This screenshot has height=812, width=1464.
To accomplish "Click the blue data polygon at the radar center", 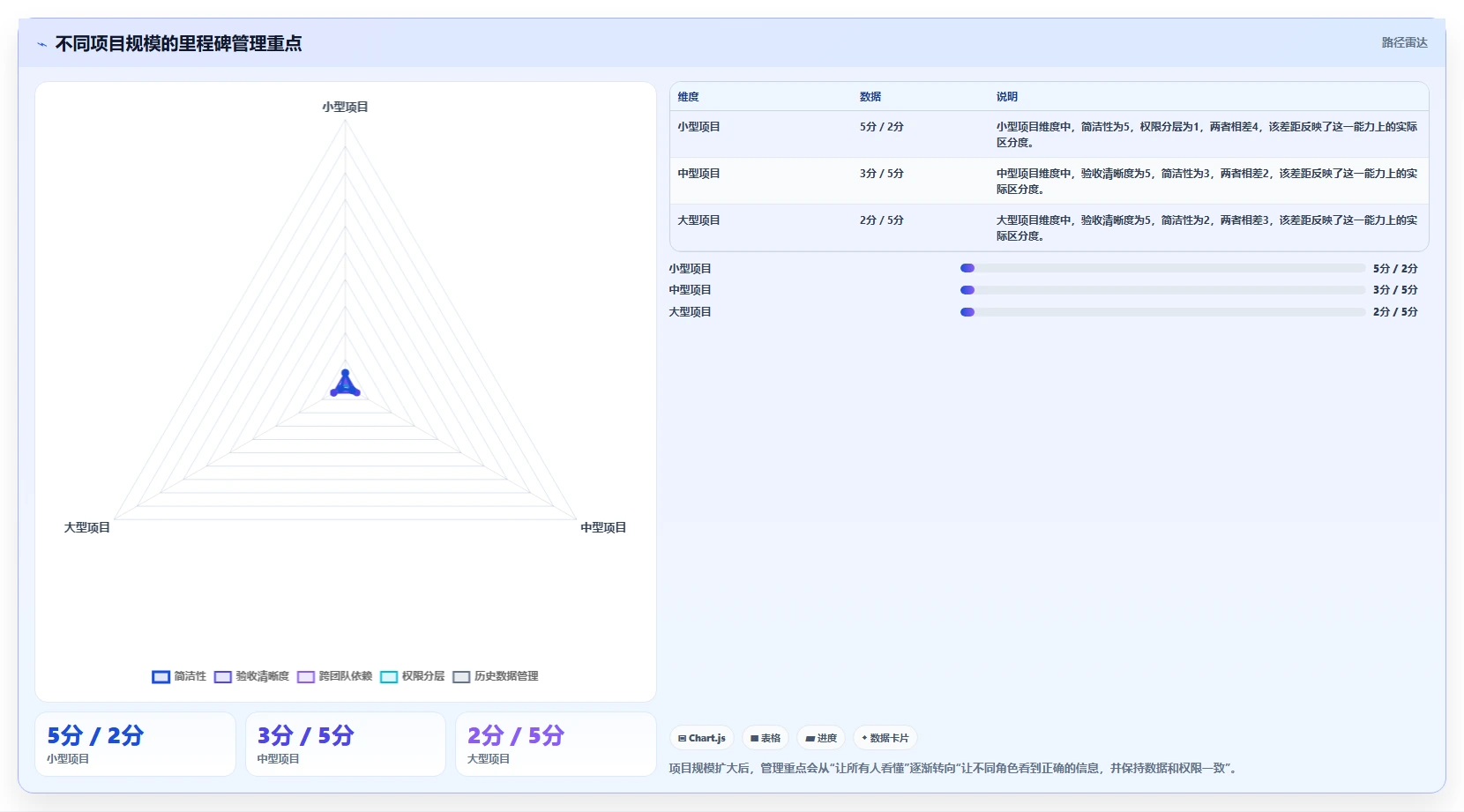I will coord(345,385).
